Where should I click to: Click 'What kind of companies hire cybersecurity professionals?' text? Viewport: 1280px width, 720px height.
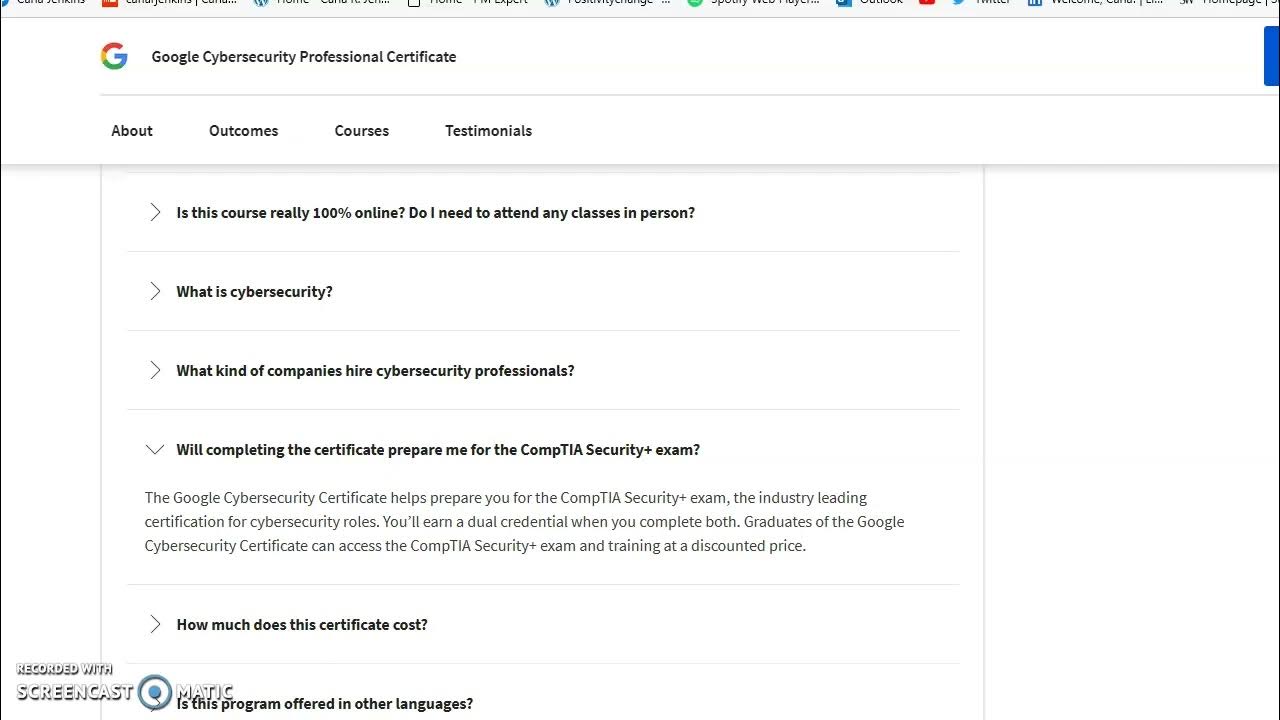pyautogui.click(x=376, y=371)
